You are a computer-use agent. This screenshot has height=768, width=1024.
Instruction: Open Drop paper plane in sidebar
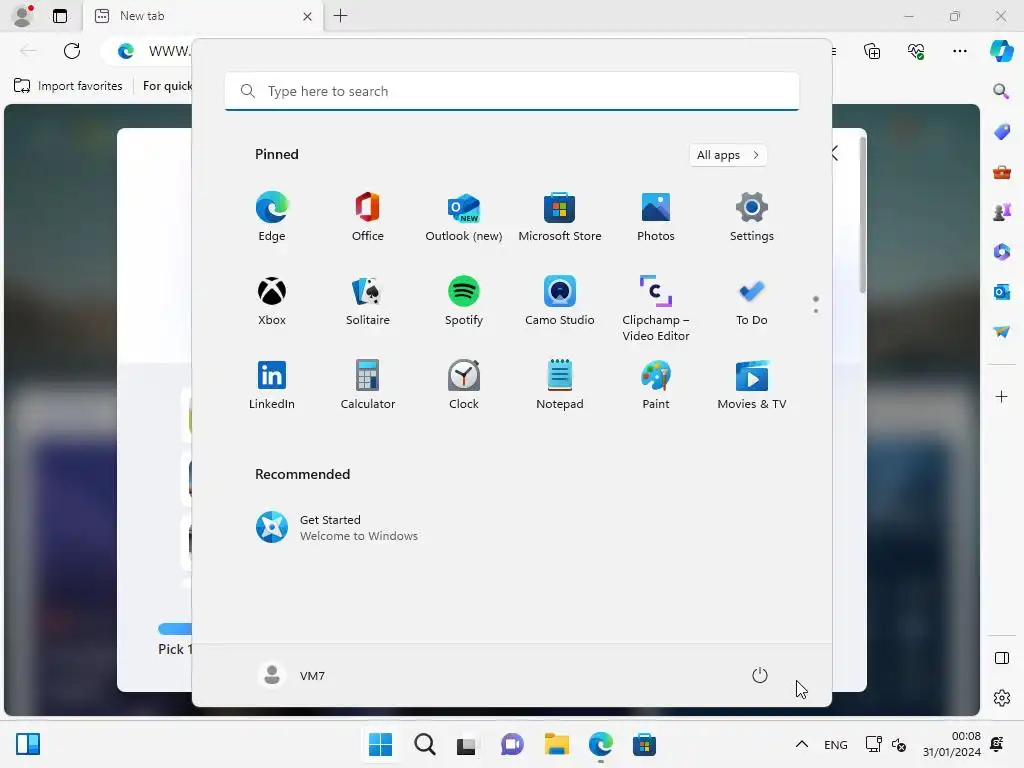click(x=1001, y=332)
